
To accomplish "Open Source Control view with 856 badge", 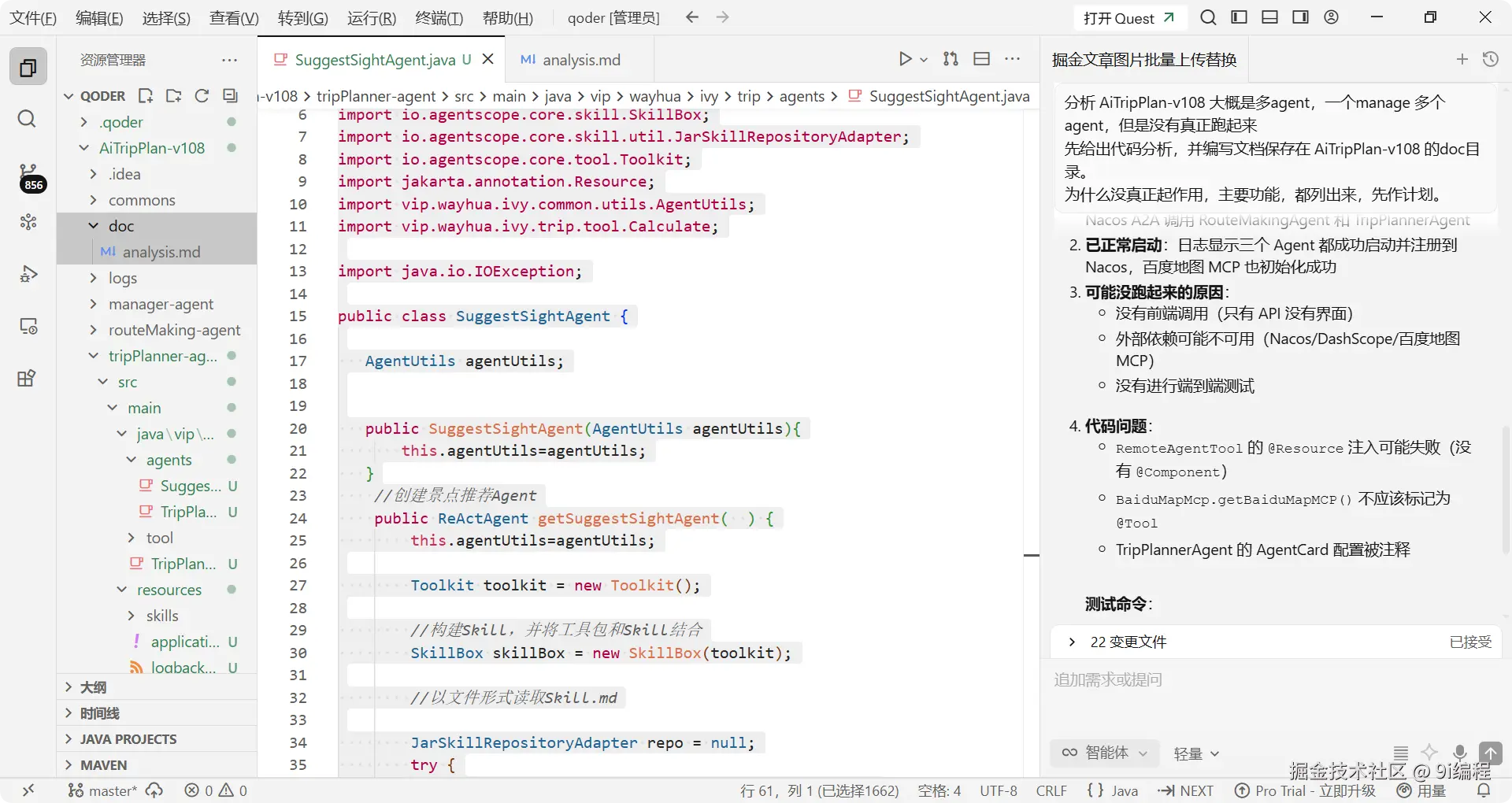I will [30, 178].
